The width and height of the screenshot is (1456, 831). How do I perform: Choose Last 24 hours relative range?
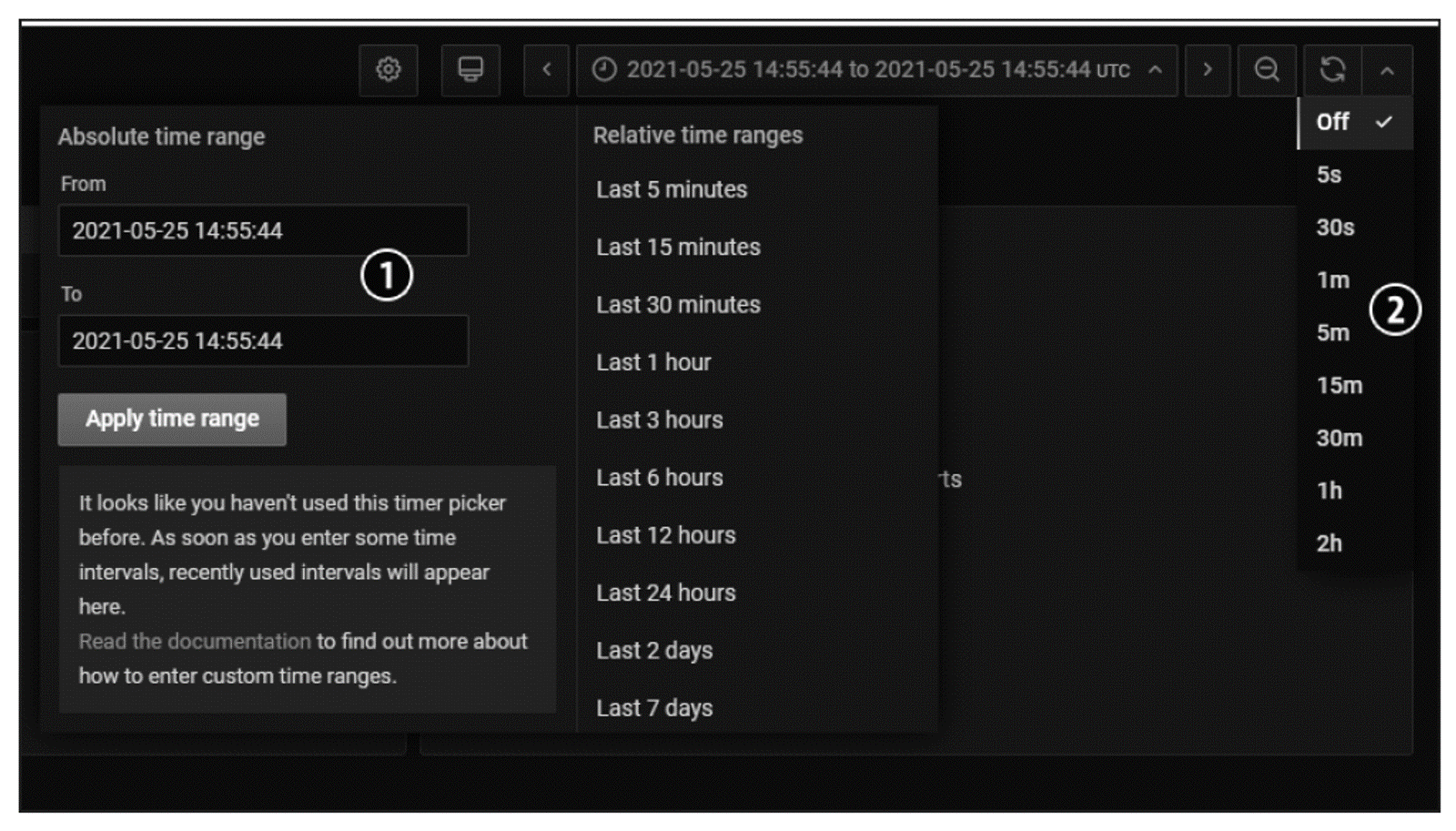[666, 593]
